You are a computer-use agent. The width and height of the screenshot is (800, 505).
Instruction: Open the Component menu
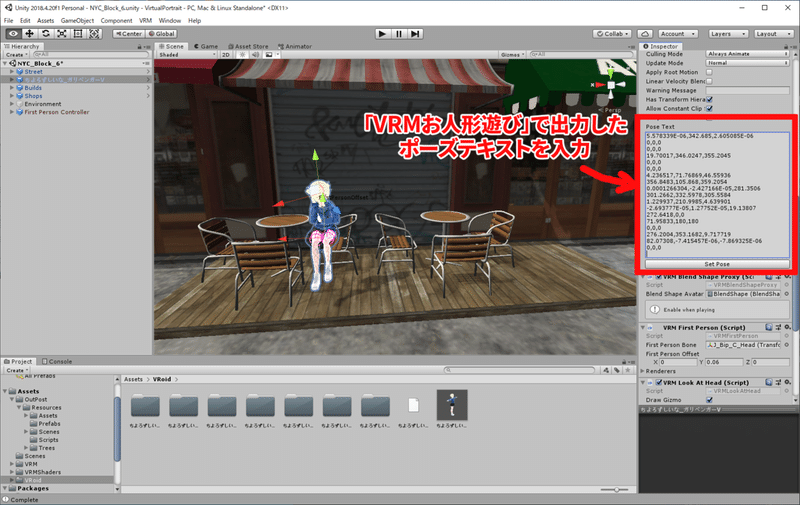[x=116, y=21]
